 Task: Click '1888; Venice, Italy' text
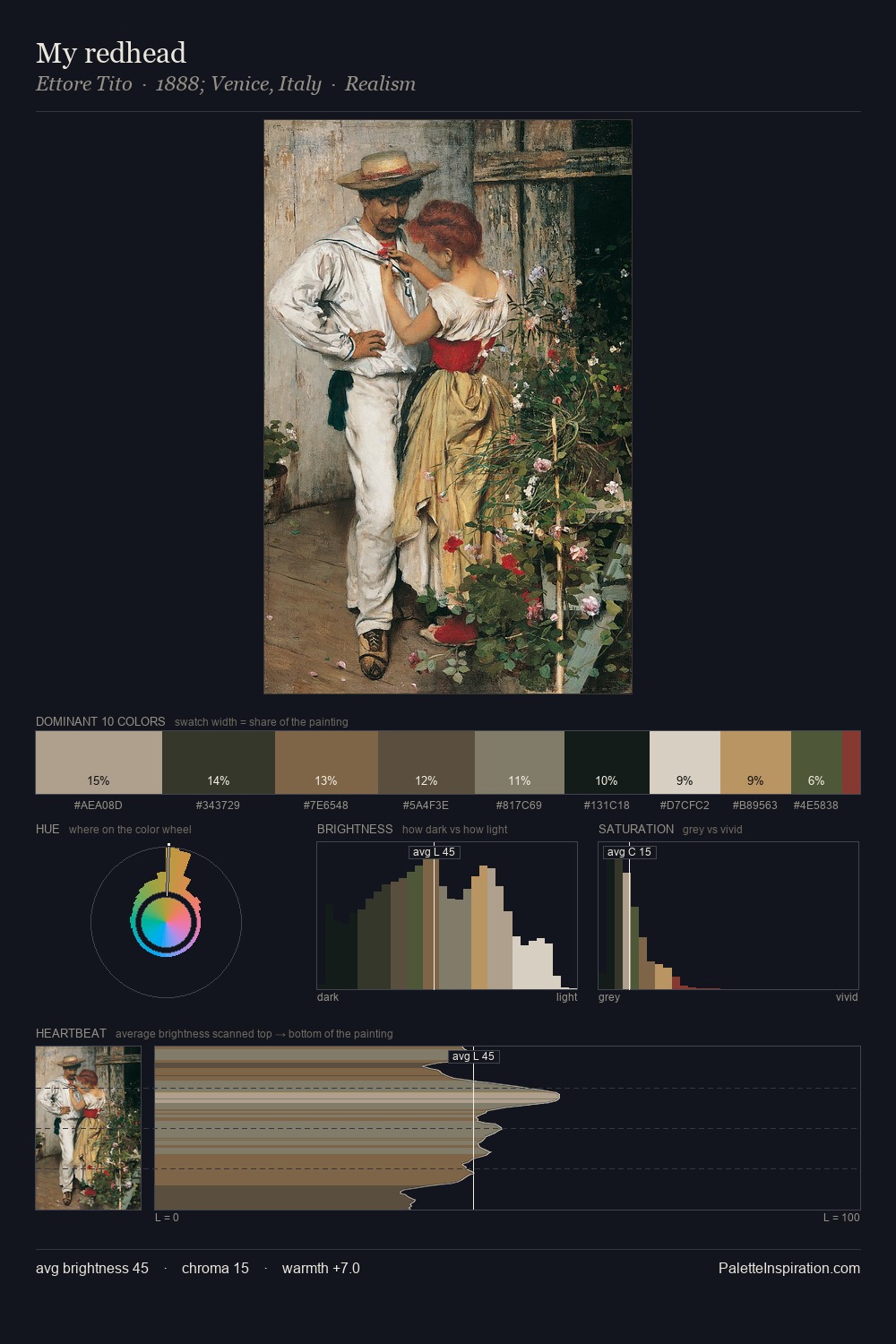238,84
